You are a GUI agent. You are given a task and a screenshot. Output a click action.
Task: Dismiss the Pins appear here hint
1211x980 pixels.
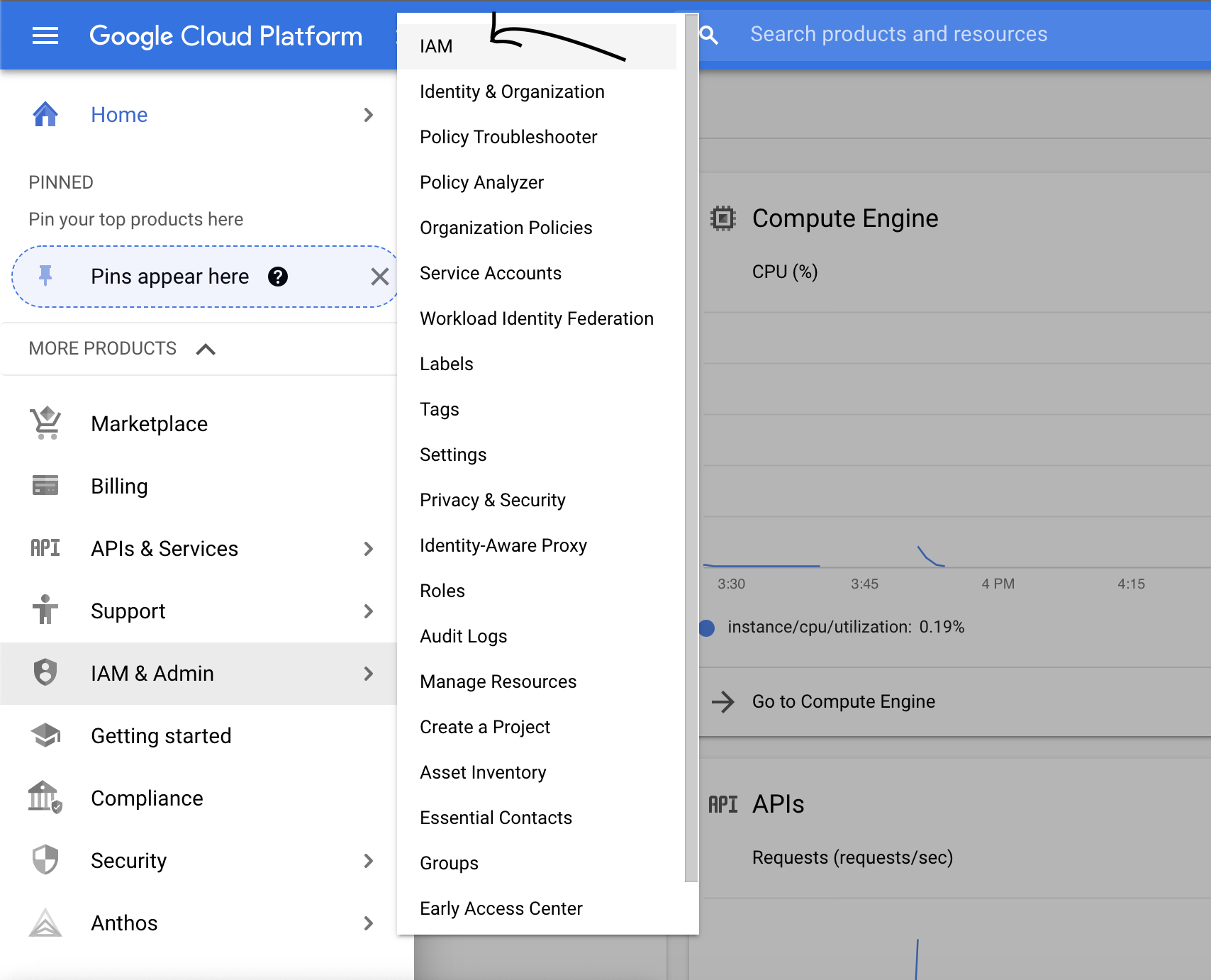pyautogui.click(x=380, y=277)
